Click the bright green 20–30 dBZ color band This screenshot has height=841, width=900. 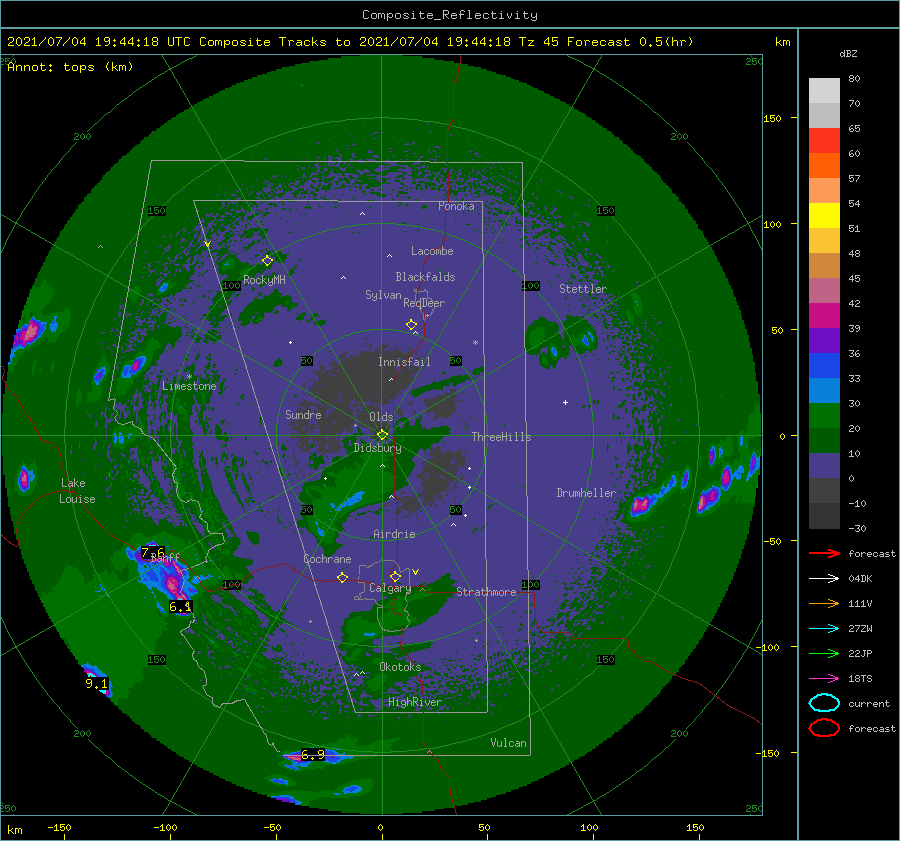pos(824,415)
